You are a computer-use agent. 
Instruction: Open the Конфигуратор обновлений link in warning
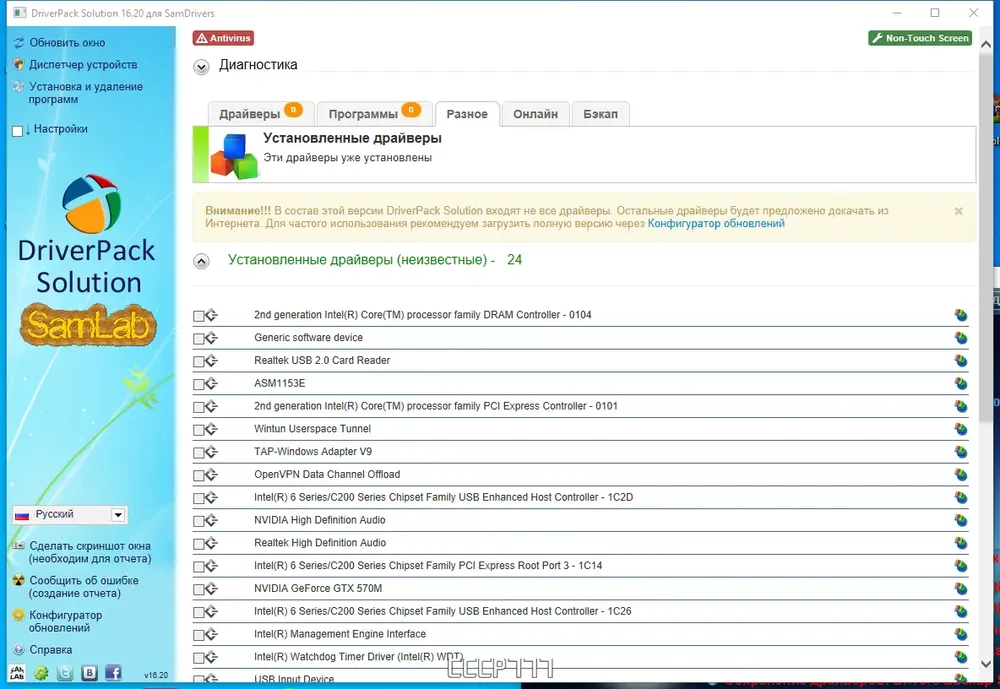click(x=716, y=223)
